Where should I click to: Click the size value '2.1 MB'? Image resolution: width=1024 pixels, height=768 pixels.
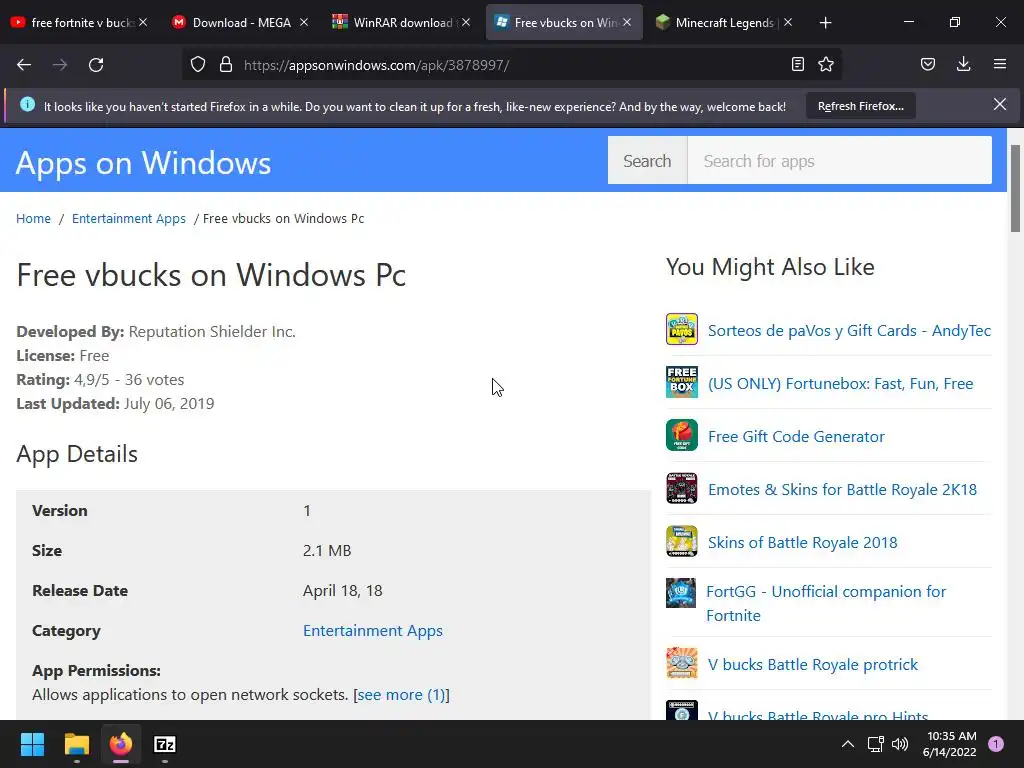[327, 551]
